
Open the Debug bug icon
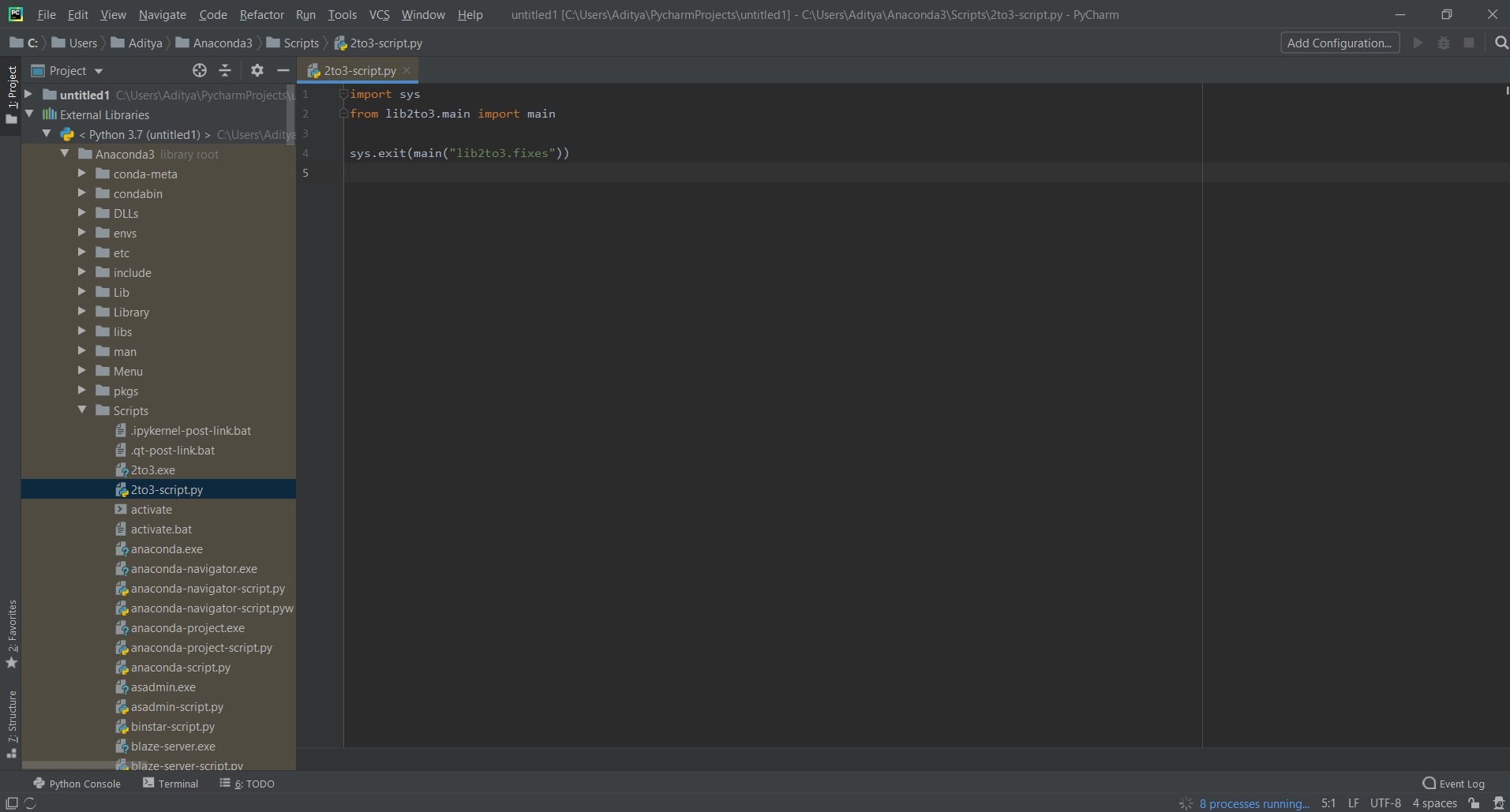tap(1444, 43)
